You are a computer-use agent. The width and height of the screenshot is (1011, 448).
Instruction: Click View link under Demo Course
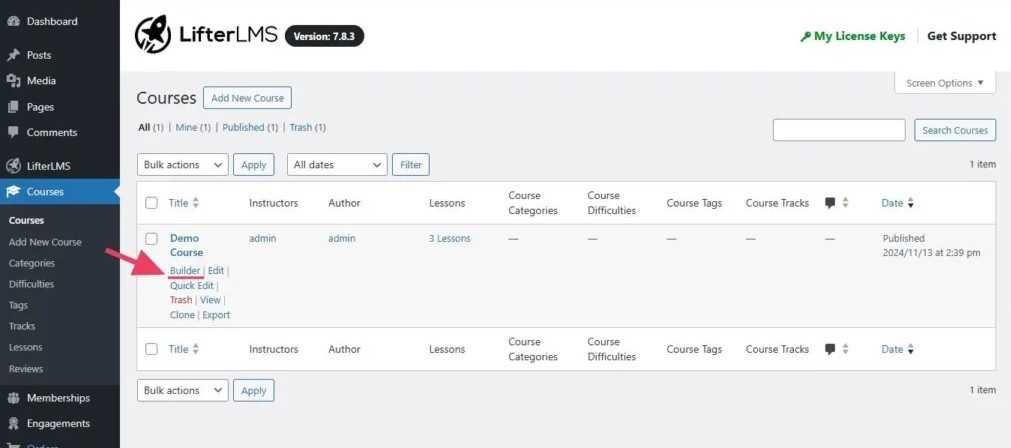(x=210, y=300)
